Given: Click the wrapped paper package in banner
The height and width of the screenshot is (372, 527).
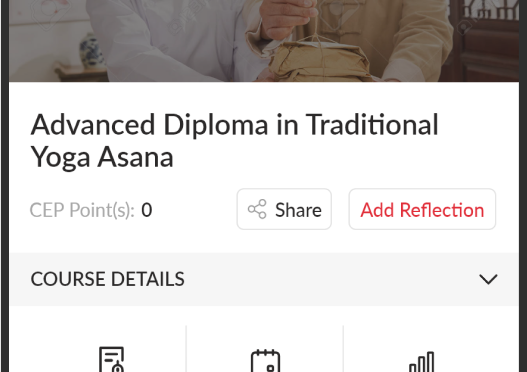Looking at the screenshot, I should (319, 60).
